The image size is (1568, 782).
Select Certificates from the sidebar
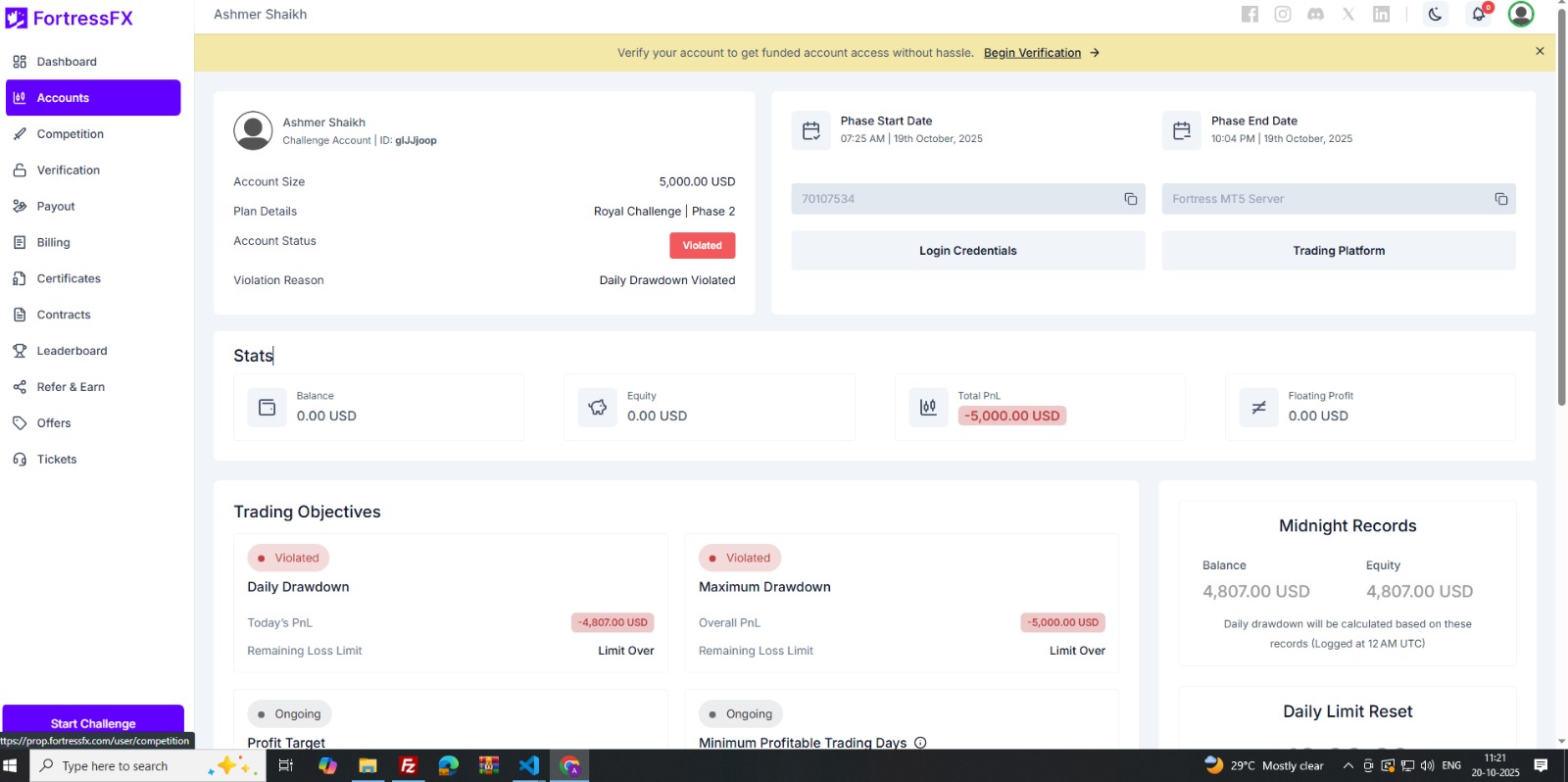tap(69, 278)
